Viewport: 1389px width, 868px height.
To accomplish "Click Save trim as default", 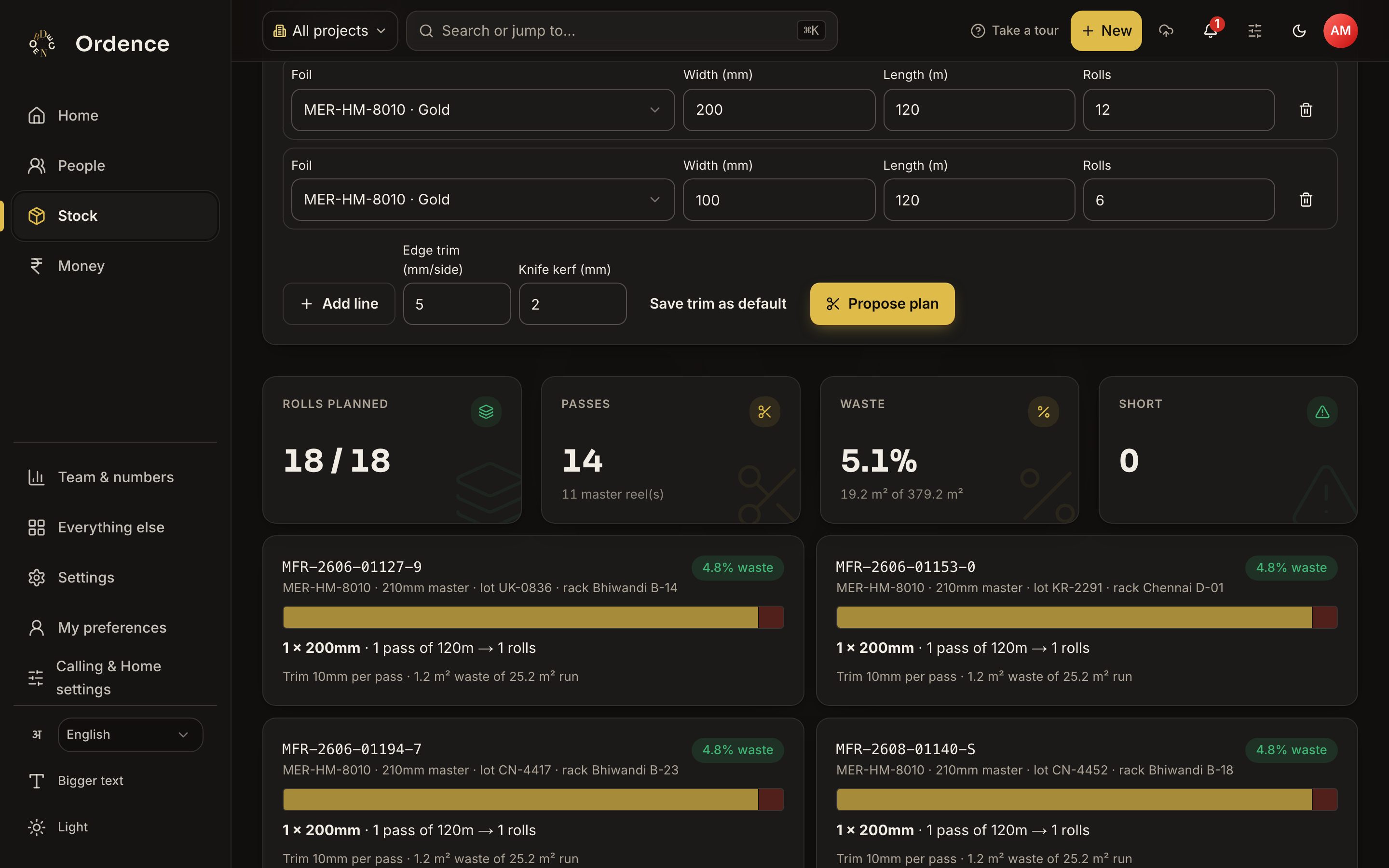I will click(718, 304).
